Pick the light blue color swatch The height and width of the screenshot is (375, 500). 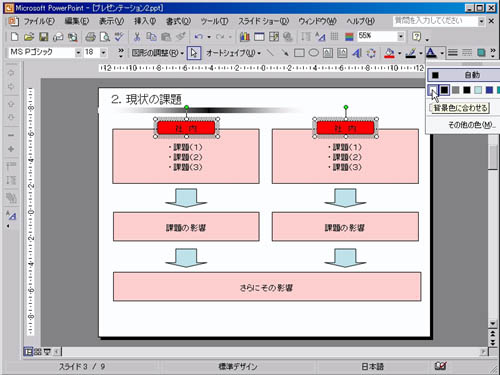[x=478, y=90]
